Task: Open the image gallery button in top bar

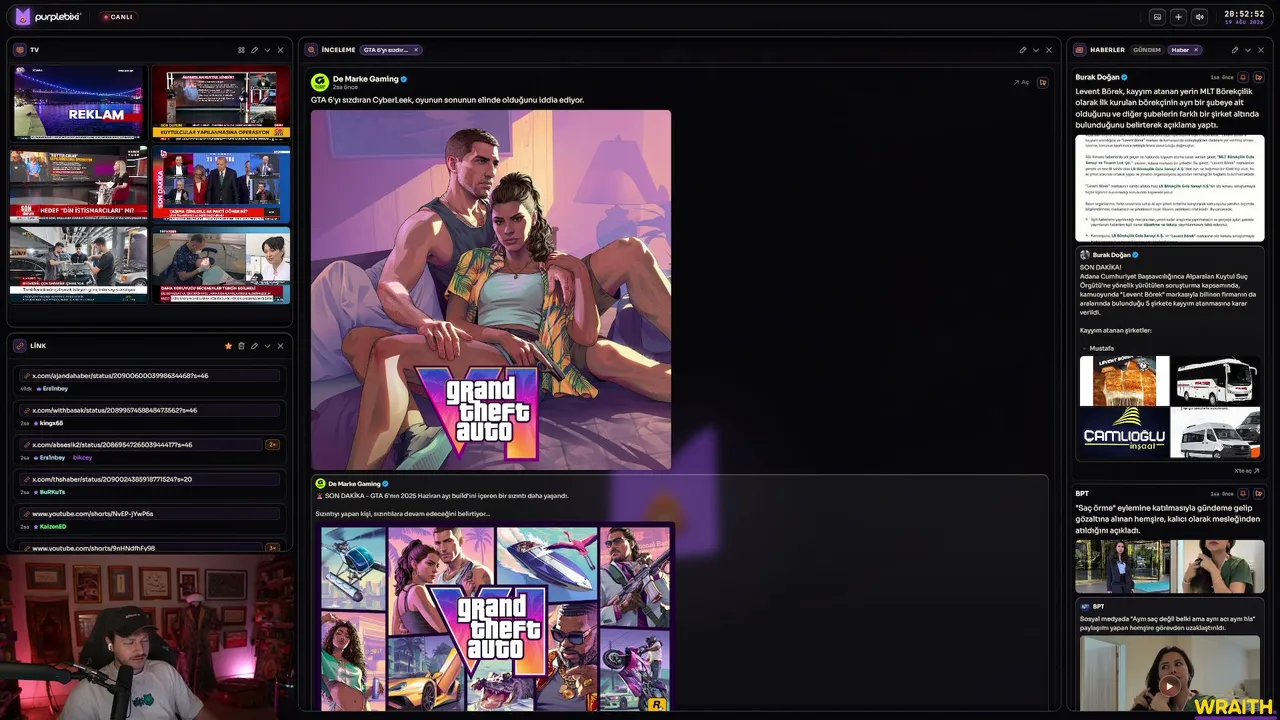Action: pyautogui.click(x=1157, y=17)
